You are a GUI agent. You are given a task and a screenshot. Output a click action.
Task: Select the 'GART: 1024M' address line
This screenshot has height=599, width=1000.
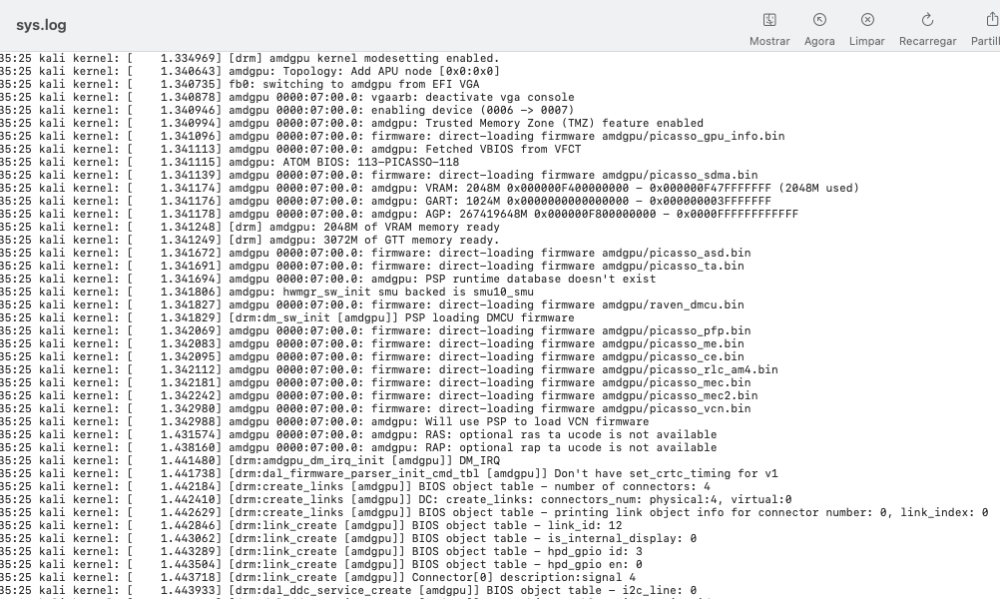click(386, 201)
